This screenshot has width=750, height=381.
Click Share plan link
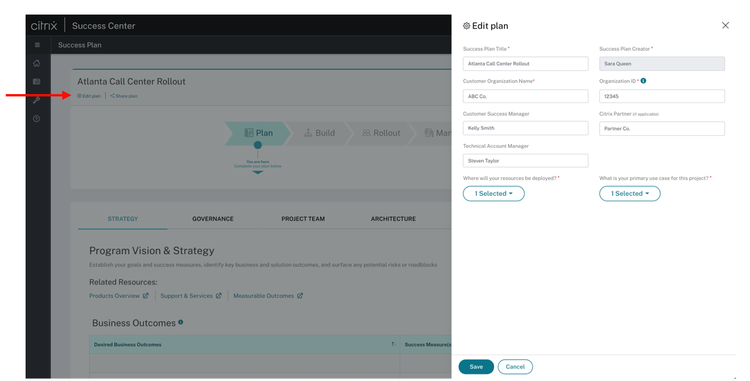pyautogui.click(x=124, y=96)
